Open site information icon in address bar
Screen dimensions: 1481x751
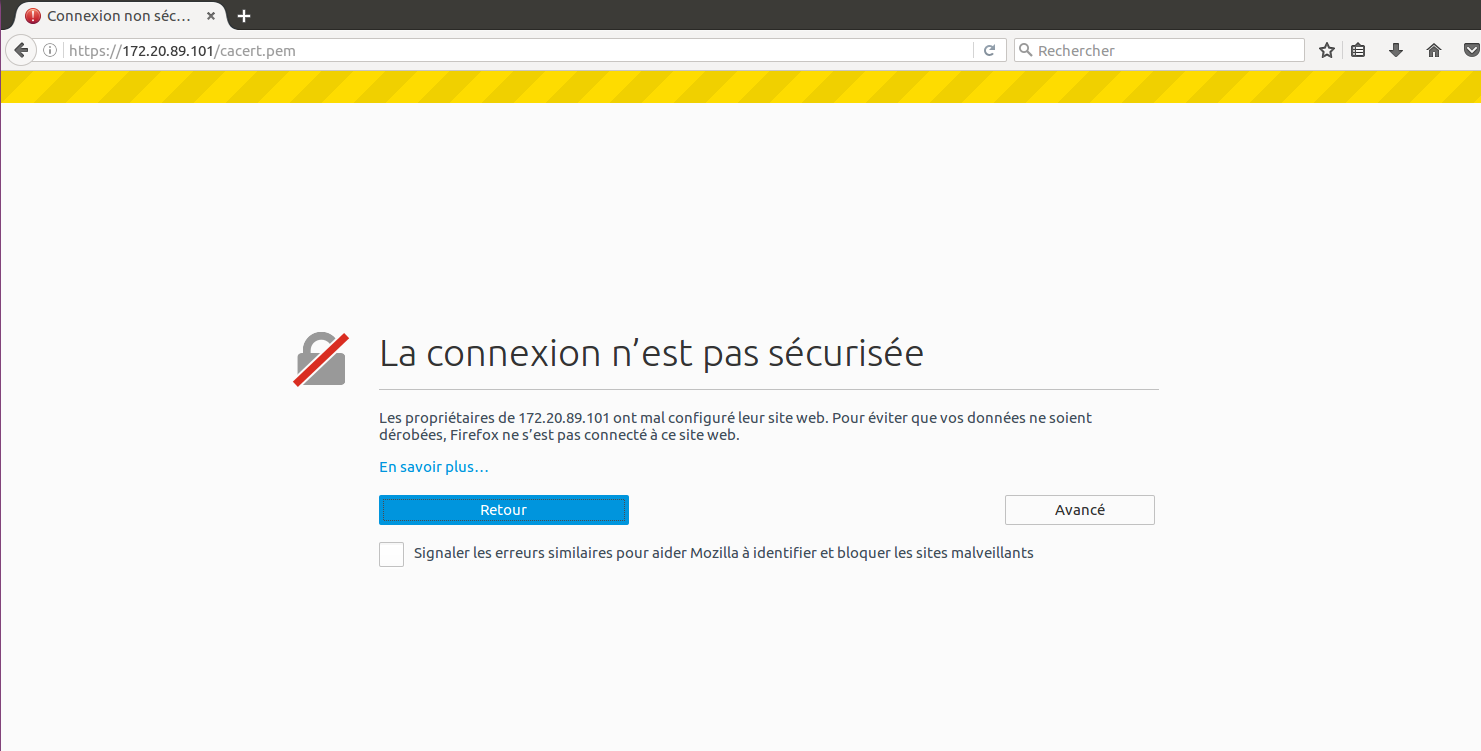tap(50, 51)
